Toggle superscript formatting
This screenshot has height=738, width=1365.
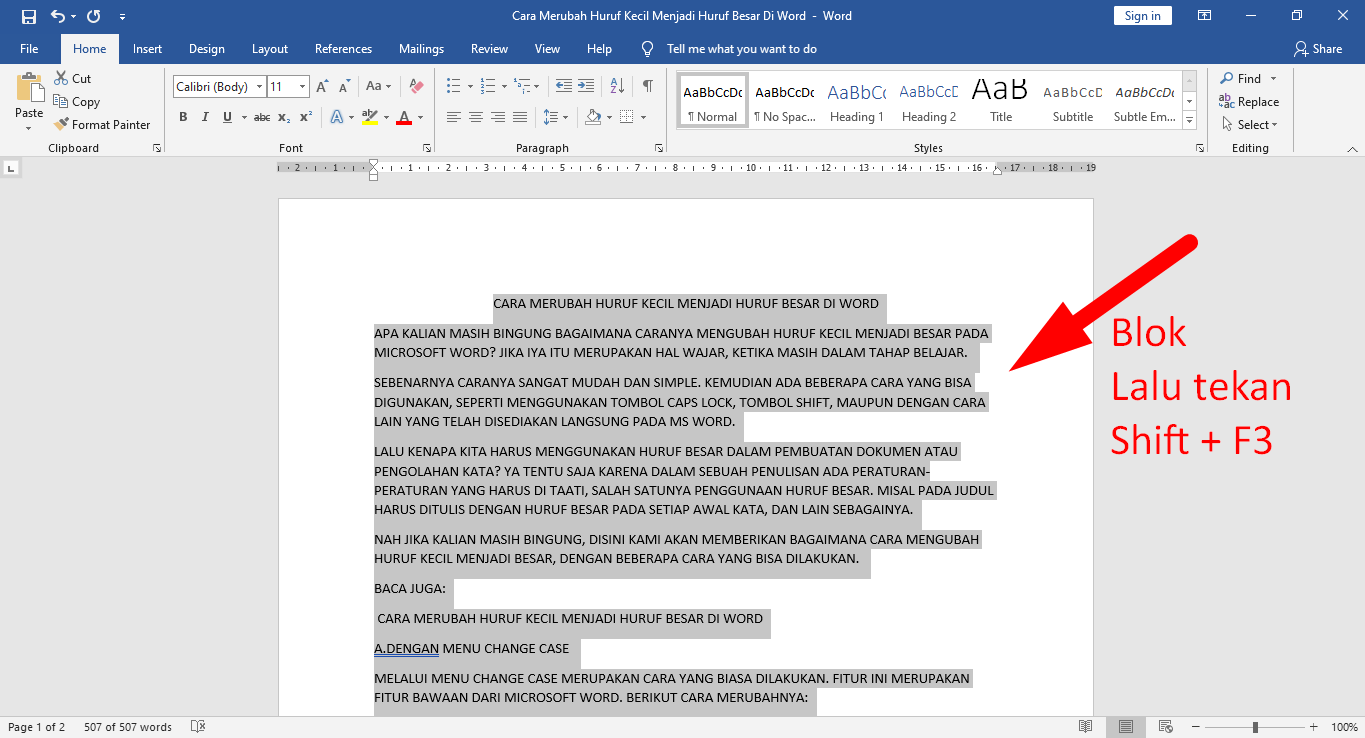[x=306, y=117]
